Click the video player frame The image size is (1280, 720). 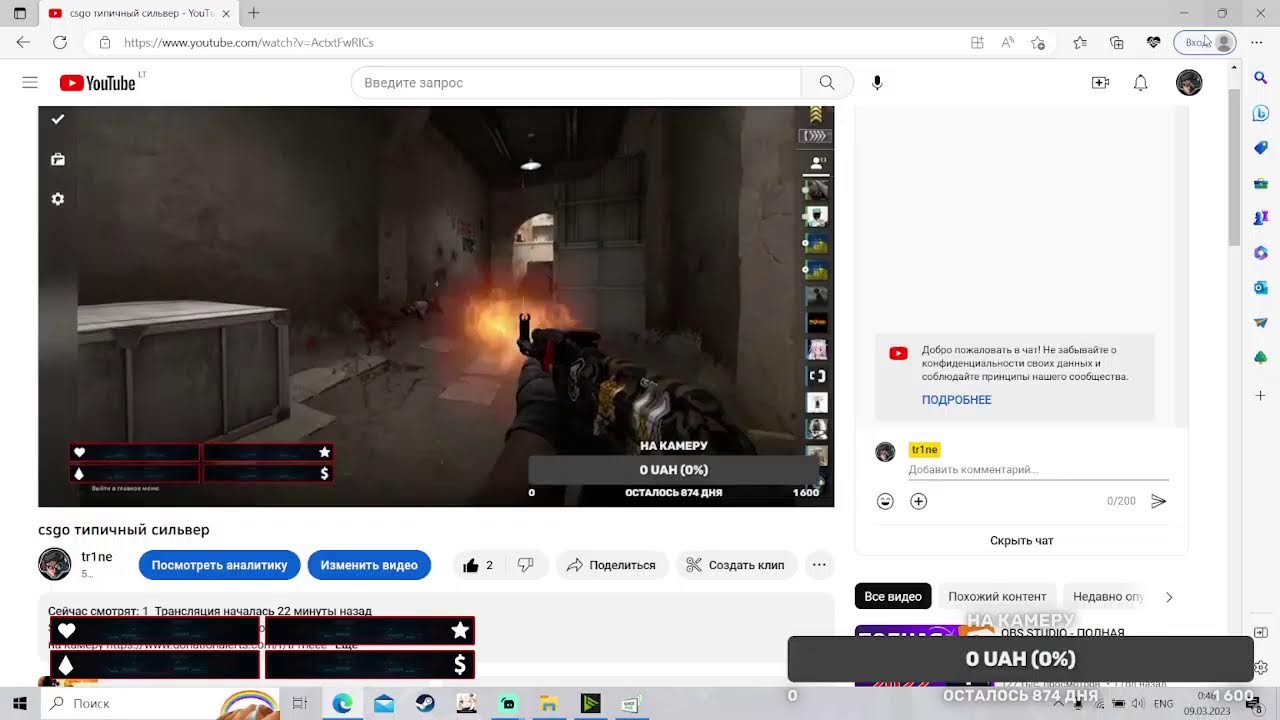click(436, 306)
